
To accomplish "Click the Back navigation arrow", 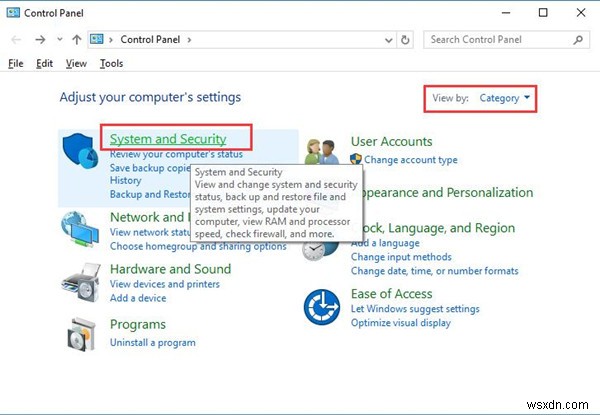I will click(16, 40).
